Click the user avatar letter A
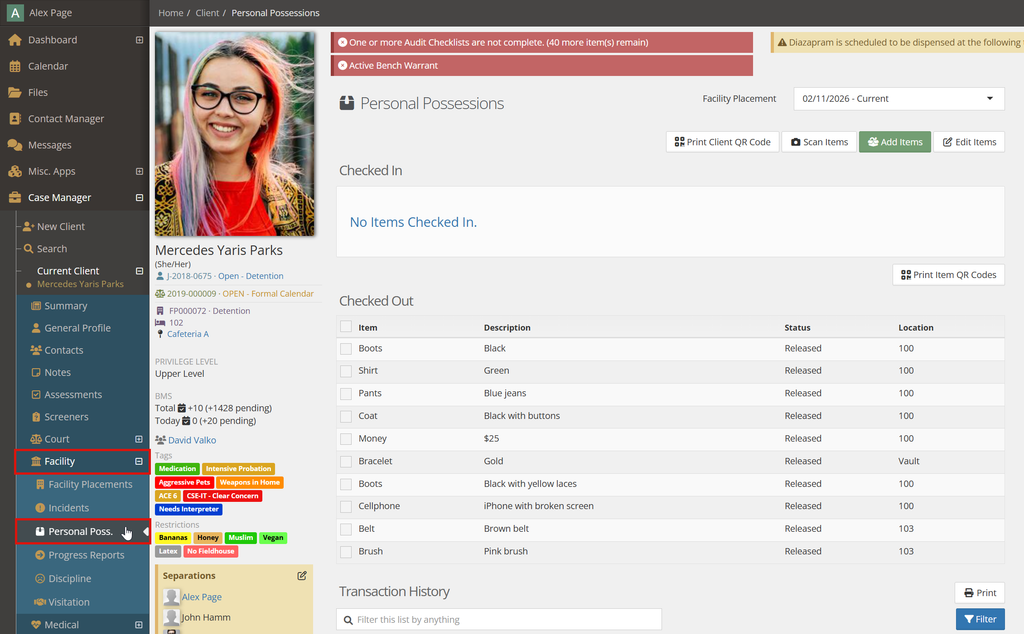This screenshot has height=634, width=1024. click(15, 12)
